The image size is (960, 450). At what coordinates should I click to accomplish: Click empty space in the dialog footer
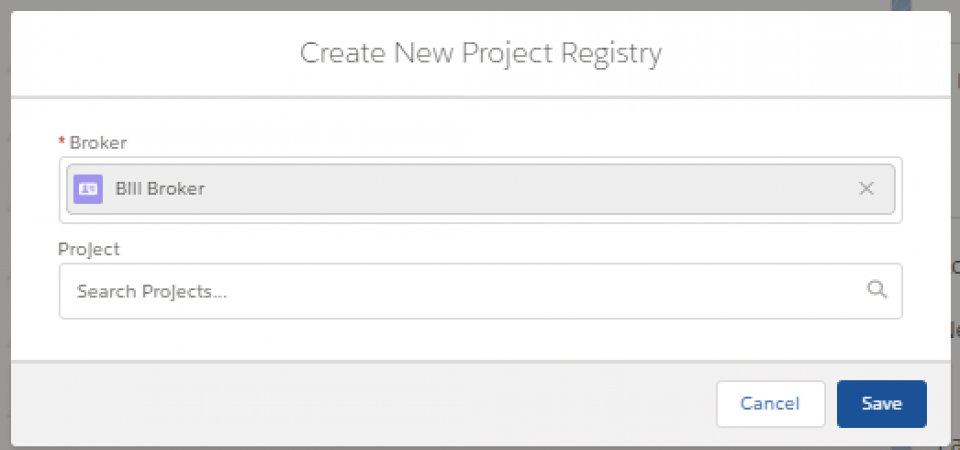coord(350,404)
